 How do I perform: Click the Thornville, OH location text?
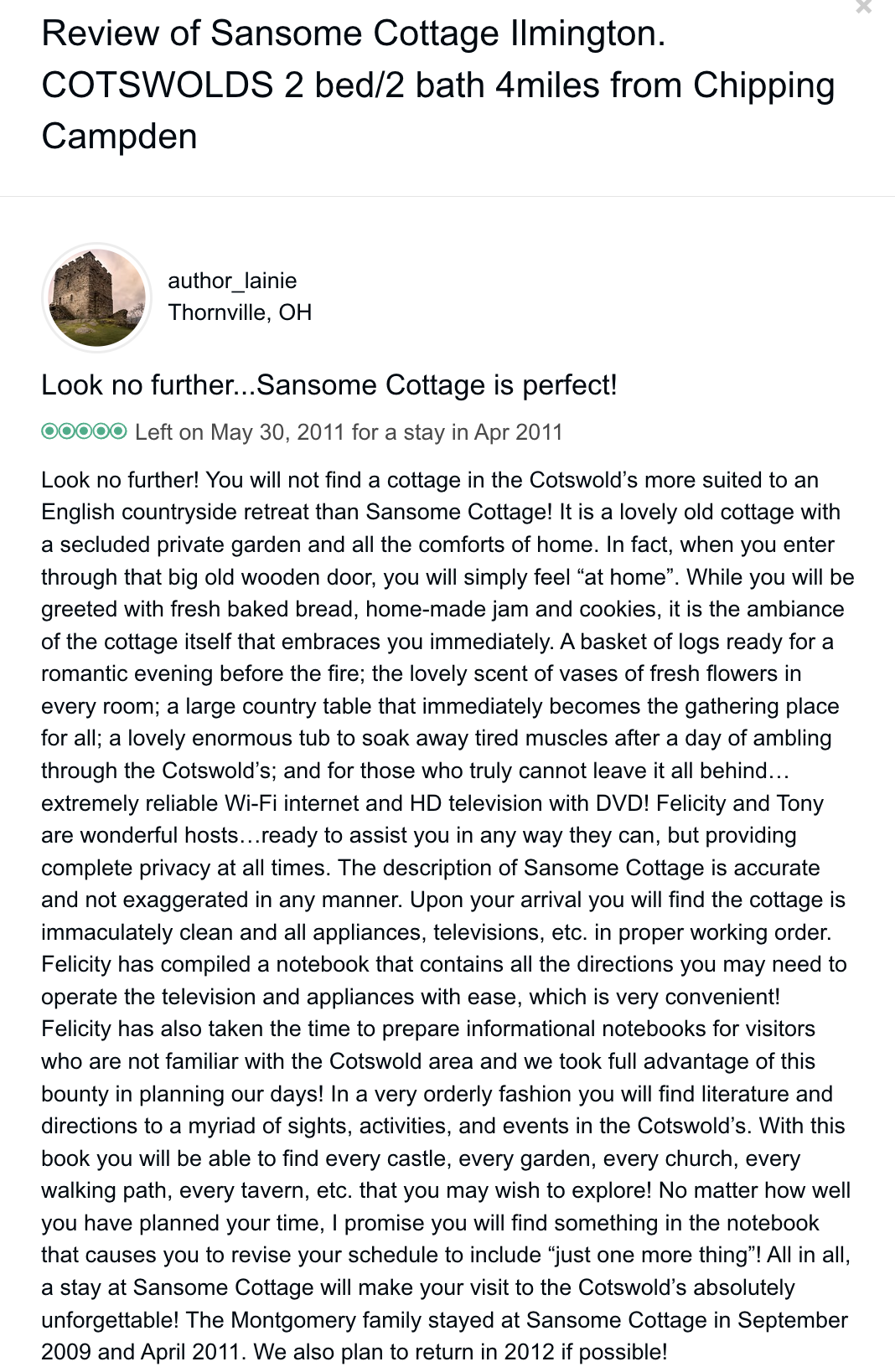click(x=240, y=312)
